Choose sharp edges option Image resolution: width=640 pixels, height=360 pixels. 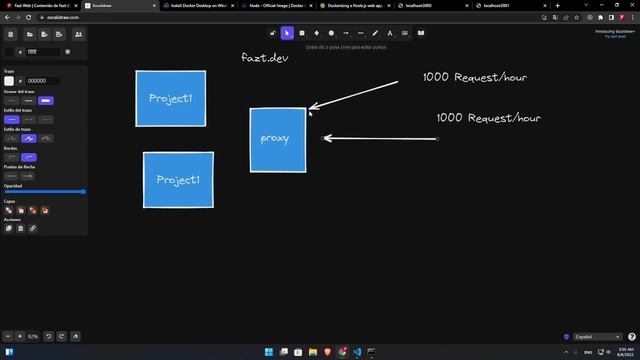click(x=12, y=158)
